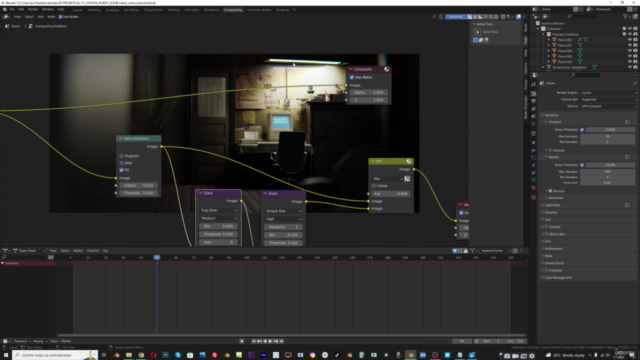This screenshot has height=360, width=640.
Task: Enable Jitter on Lens Distortion node
Action: (122, 163)
